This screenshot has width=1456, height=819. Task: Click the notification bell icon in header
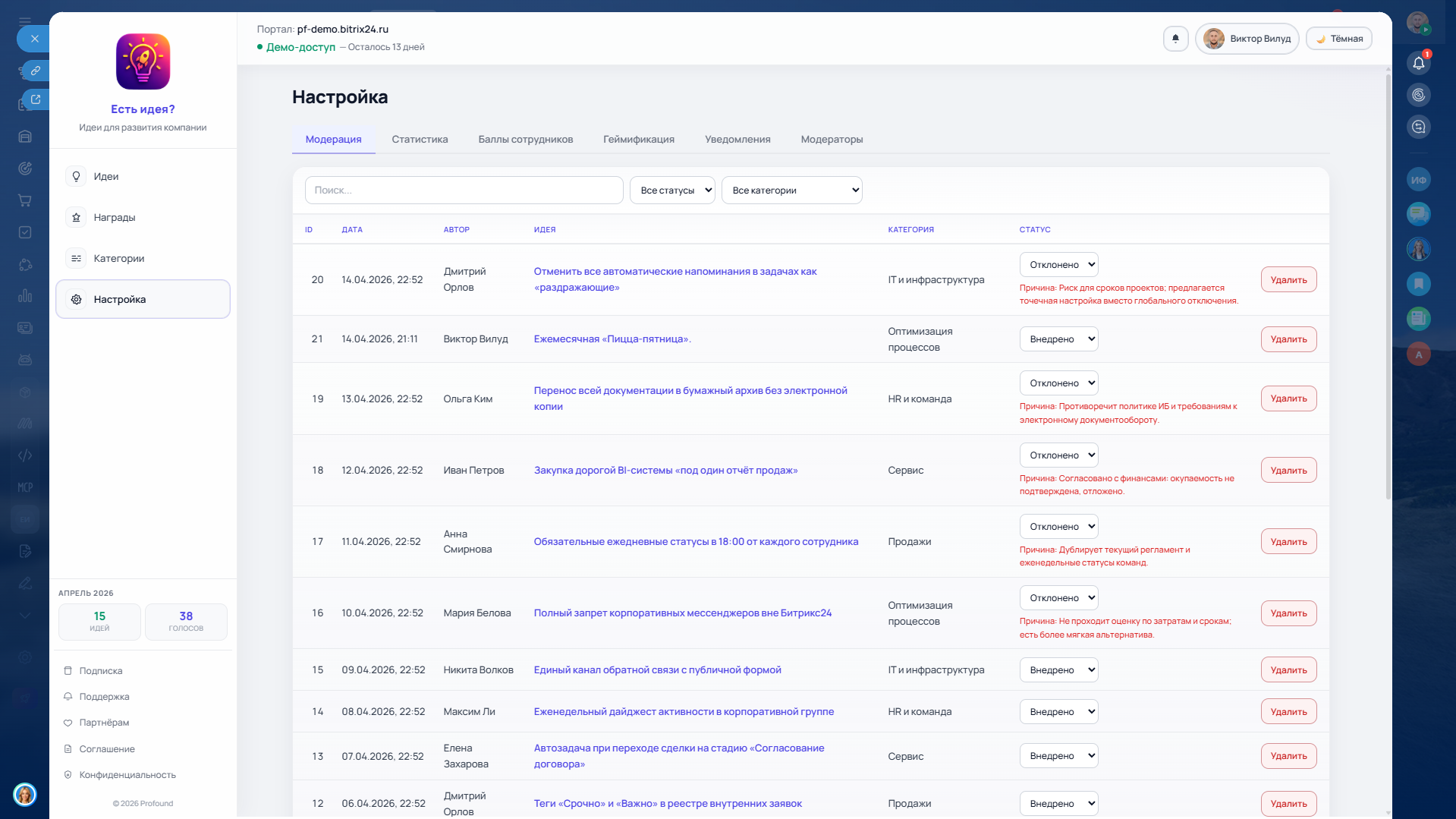tap(1175, 39)
